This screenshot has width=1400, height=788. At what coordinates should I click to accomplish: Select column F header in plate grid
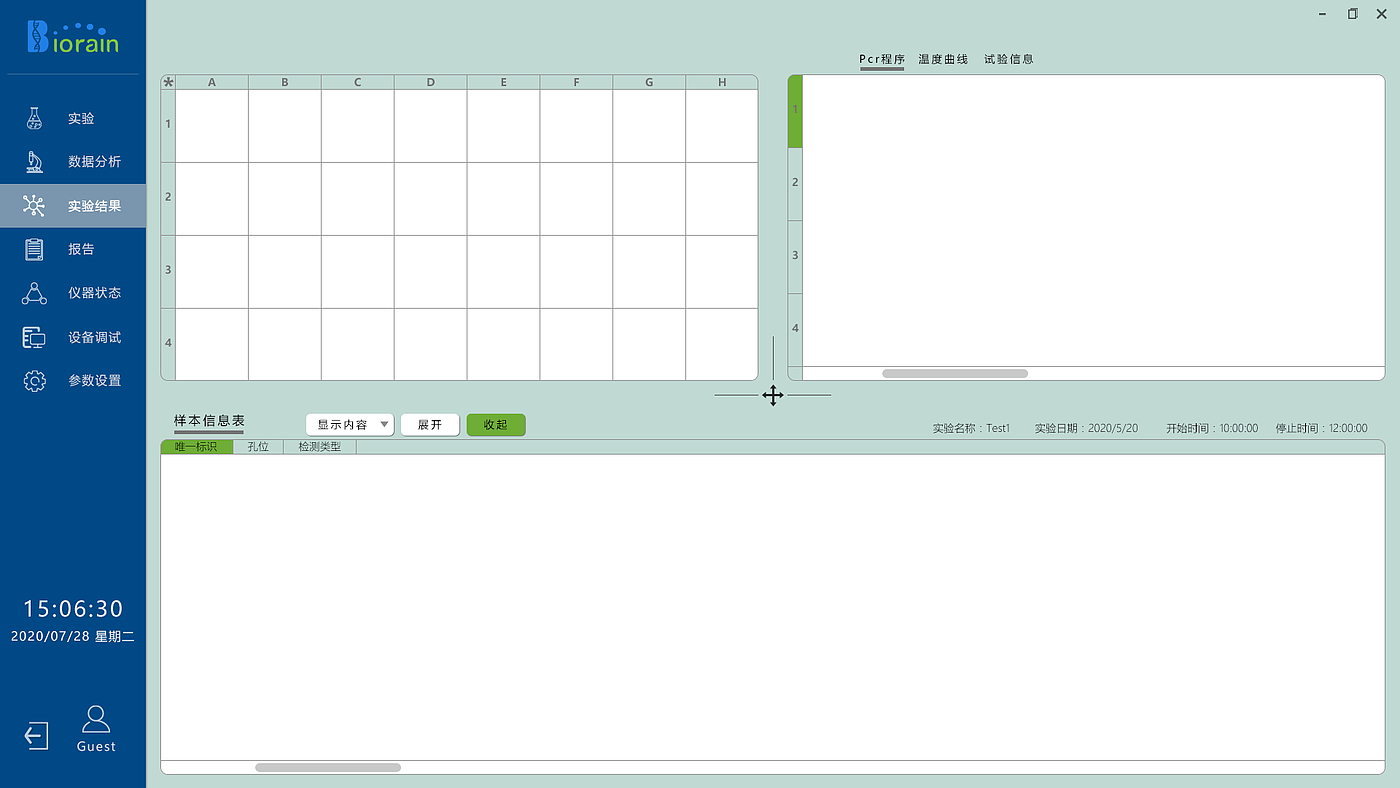tap(576, 82)
